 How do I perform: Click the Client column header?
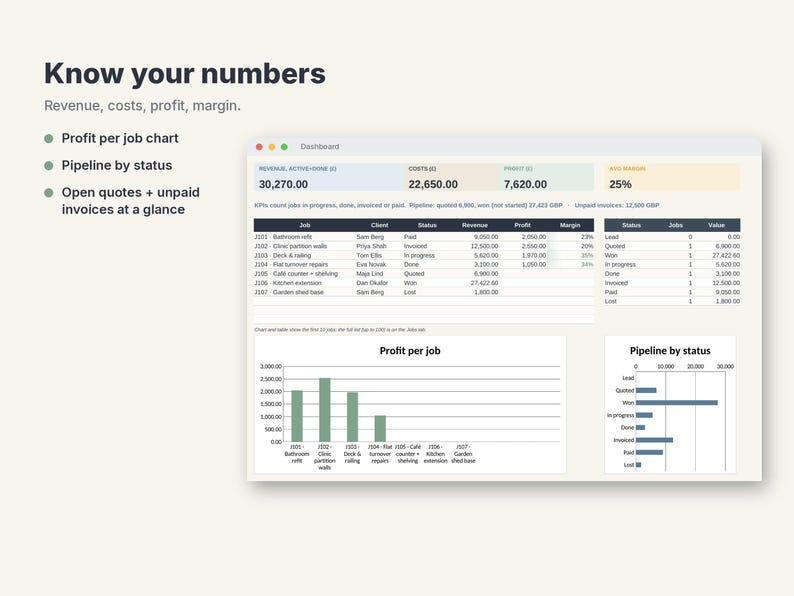[379, 225]
